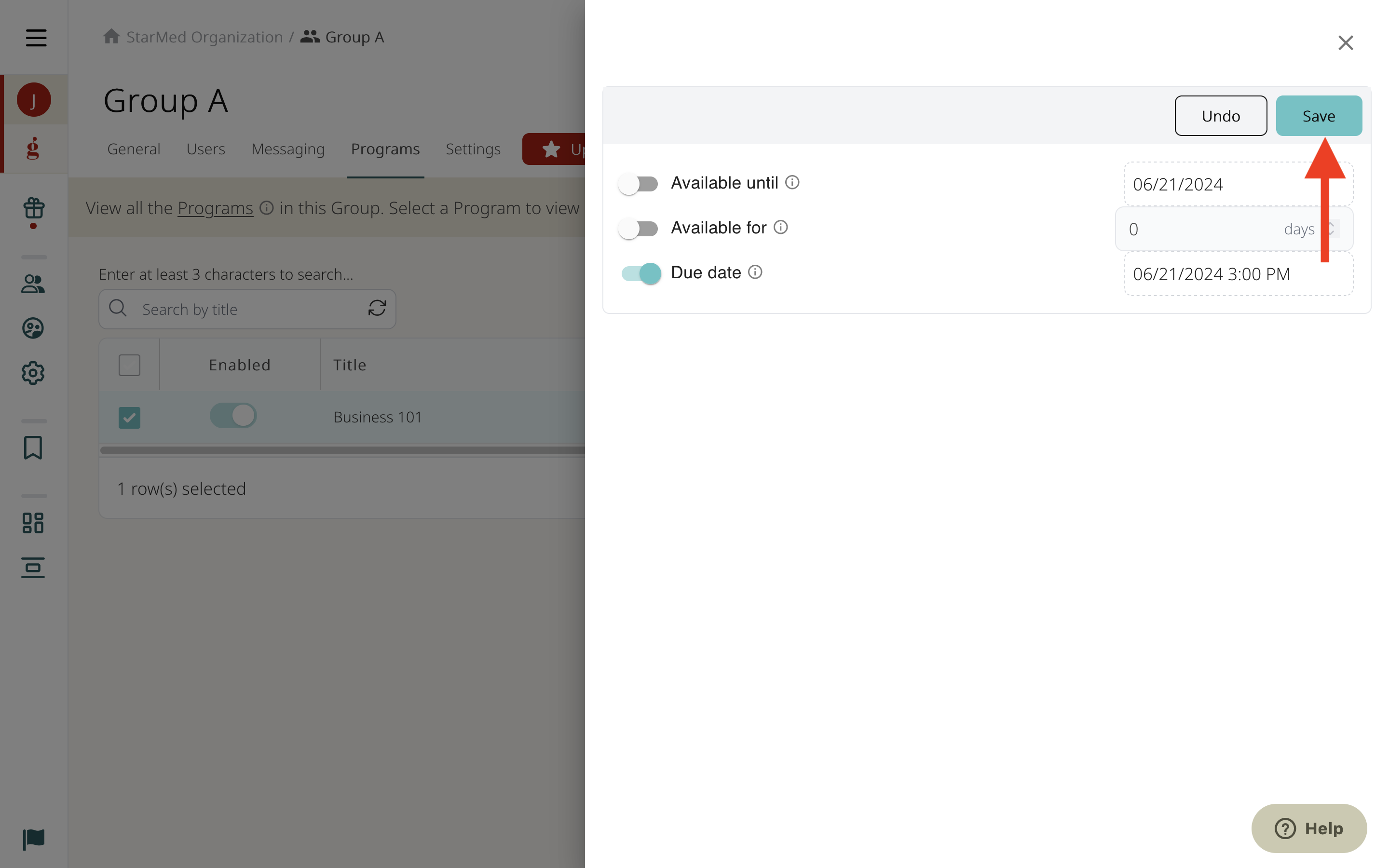Click the Undo button
Viewport: 1389px width, 868px height.
coord(1221,115)
